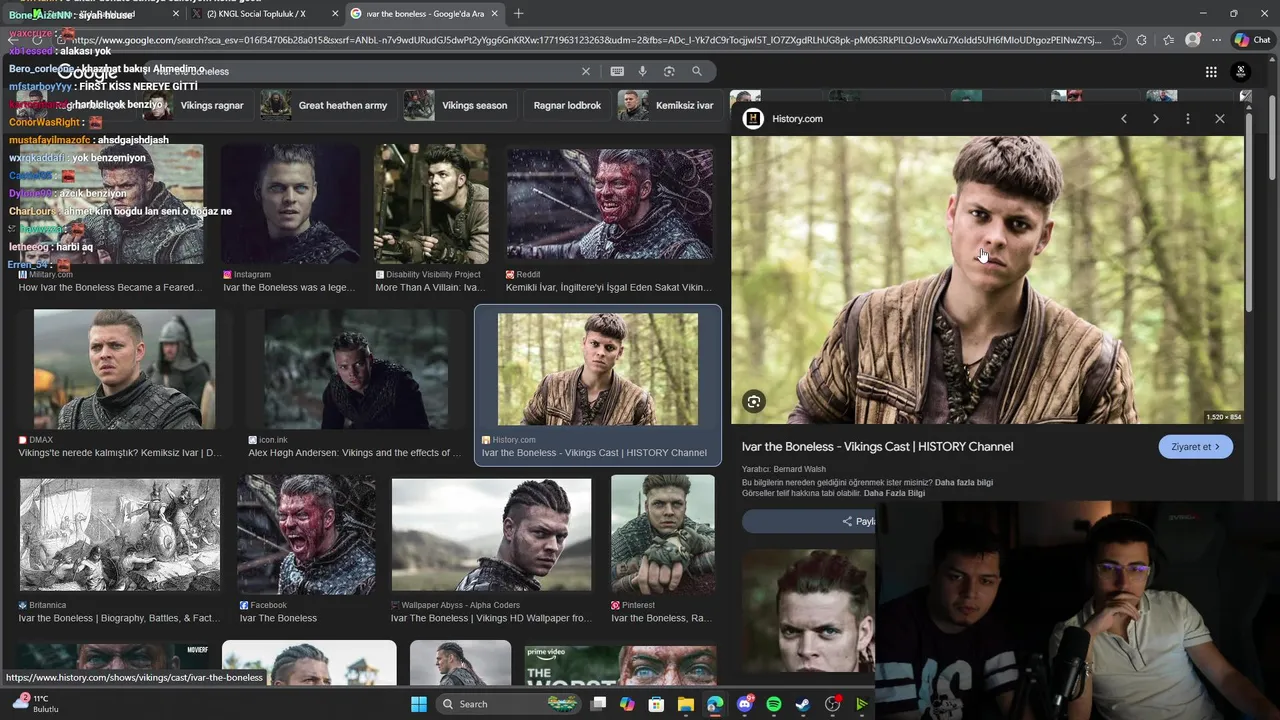Show previous image in preview panel

pyautogui.click(x=1124, y=118)
